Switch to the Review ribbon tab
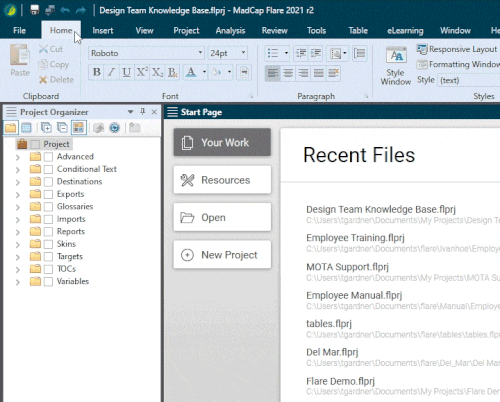This screenshot has width=500, height=402. point(275,31)
